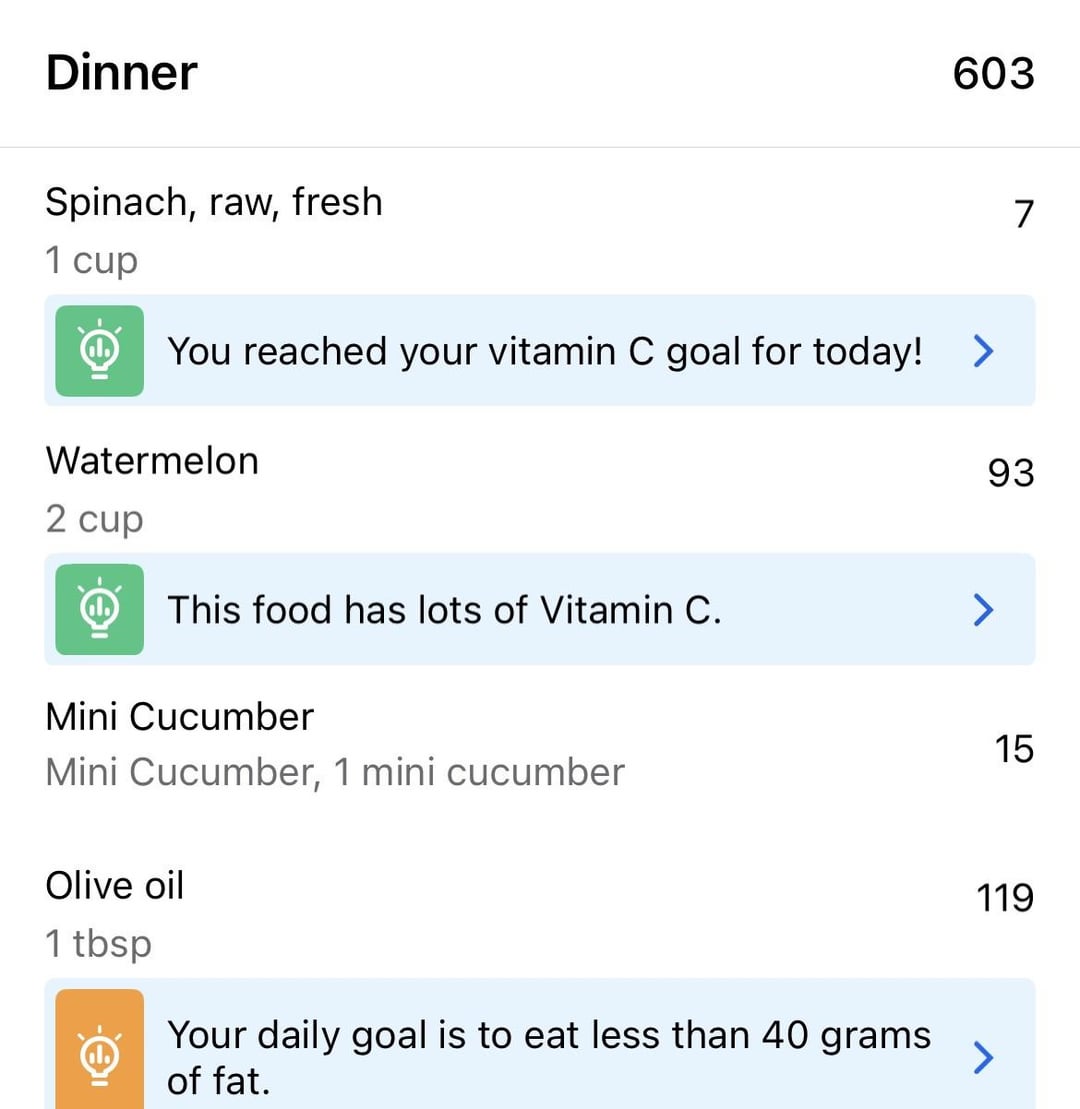
Task: Select the 15 calorie value for Cucumber
Action: [1013, 749]
